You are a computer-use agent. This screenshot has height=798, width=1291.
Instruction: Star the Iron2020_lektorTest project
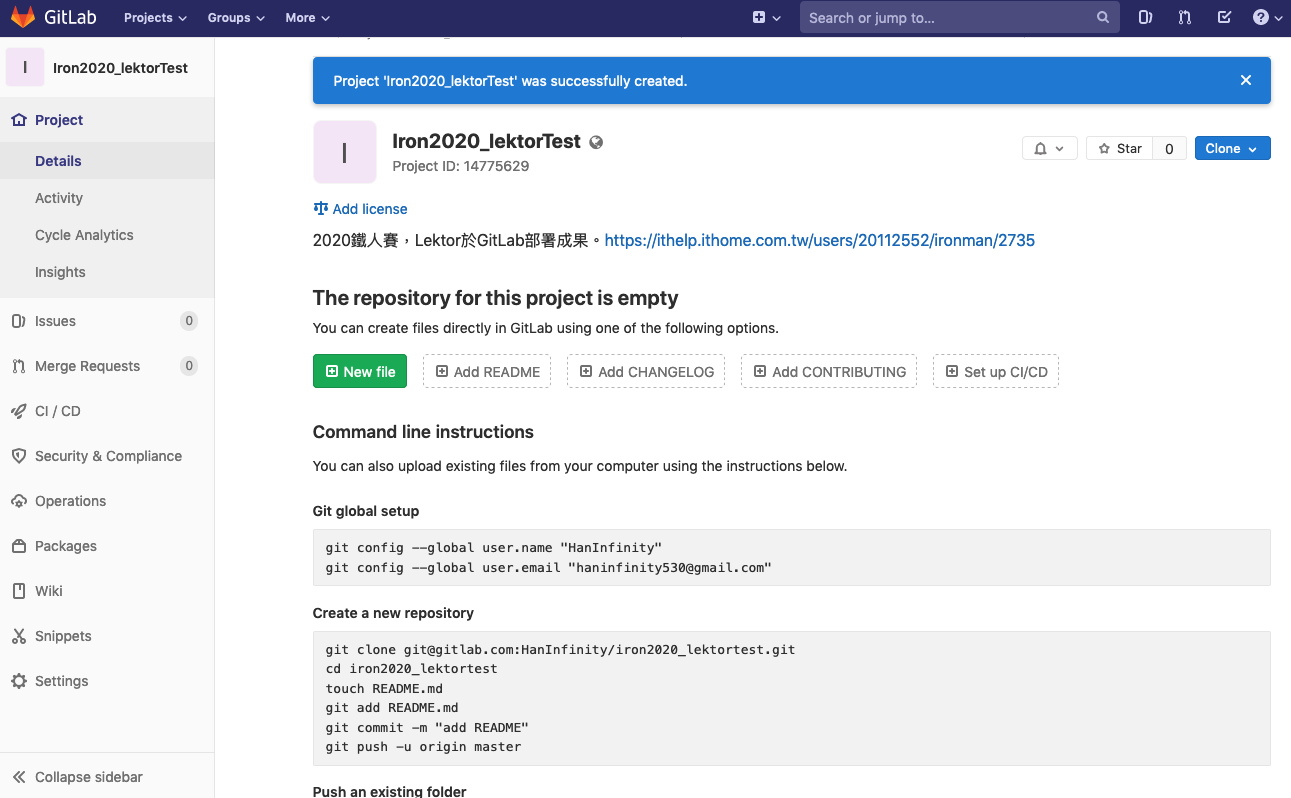[1118, 147]
